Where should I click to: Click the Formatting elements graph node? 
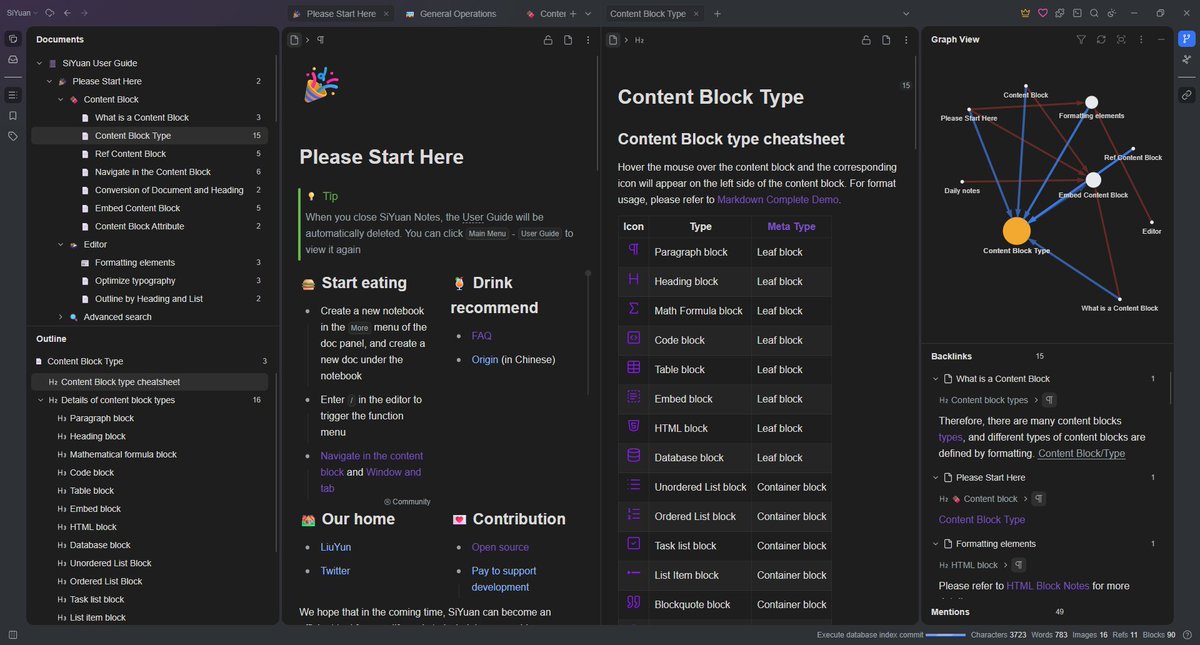tap(1091, 102)
